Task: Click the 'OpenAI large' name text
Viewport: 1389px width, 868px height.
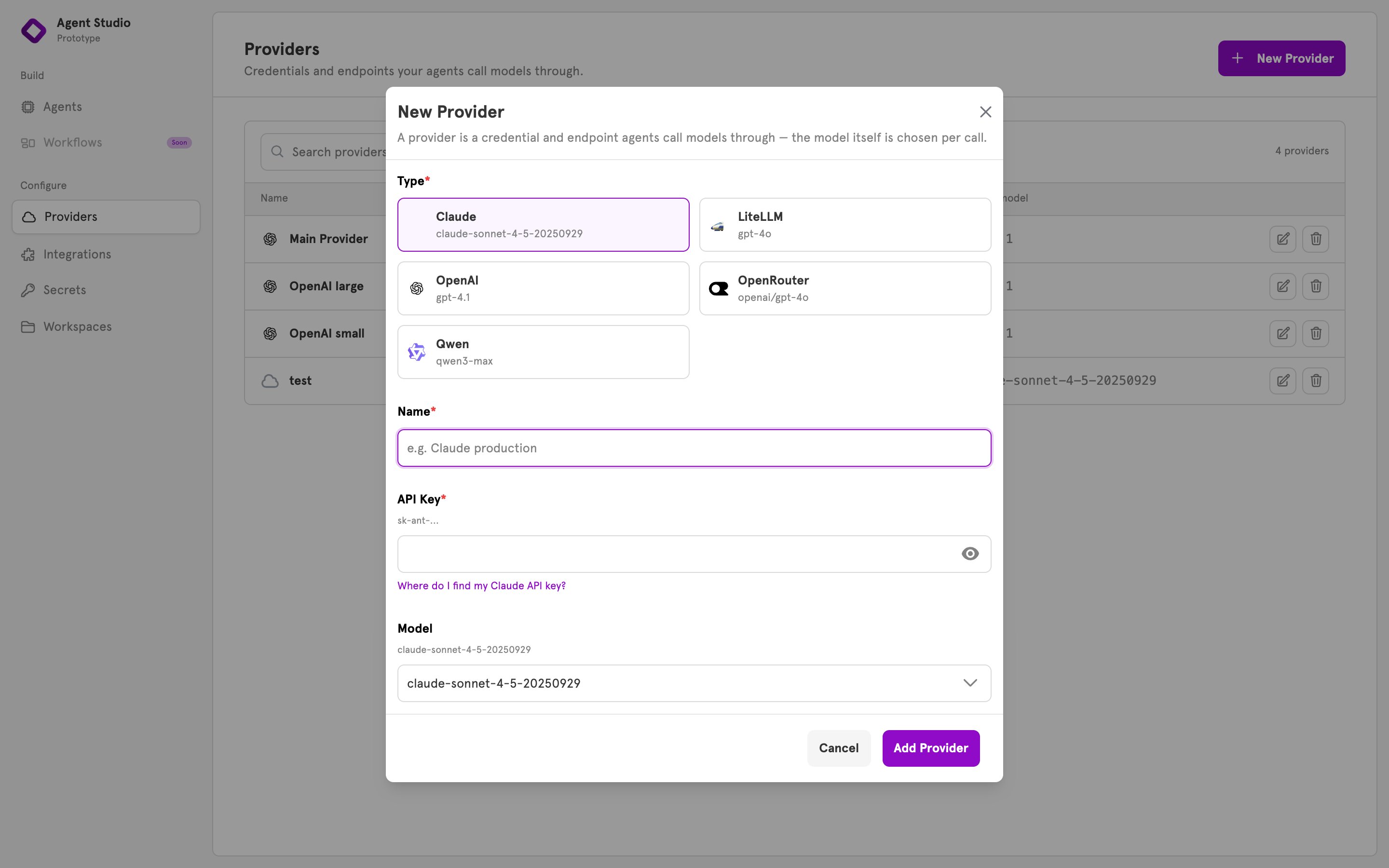Action: click(326, 286)
